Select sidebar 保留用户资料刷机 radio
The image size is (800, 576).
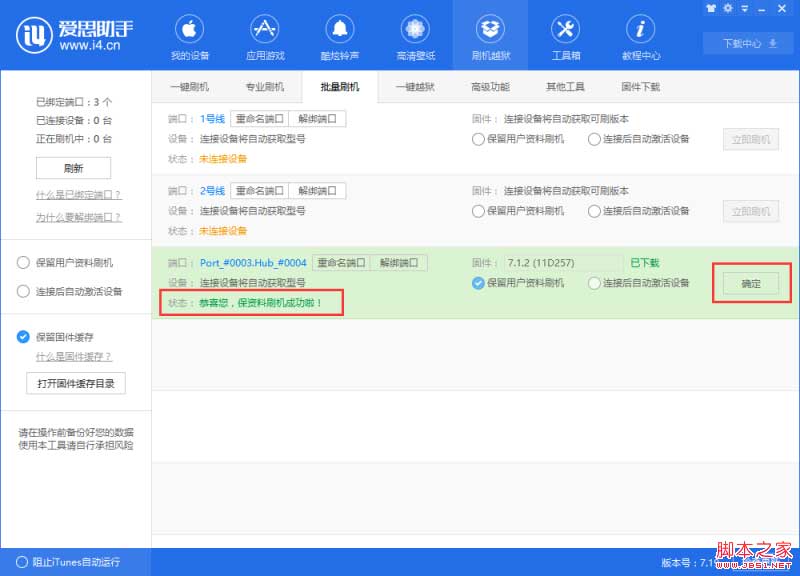[23, 263]
